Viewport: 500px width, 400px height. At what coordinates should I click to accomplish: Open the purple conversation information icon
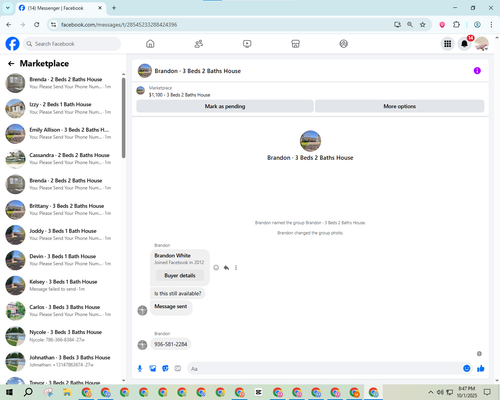[x=477, y=71]
